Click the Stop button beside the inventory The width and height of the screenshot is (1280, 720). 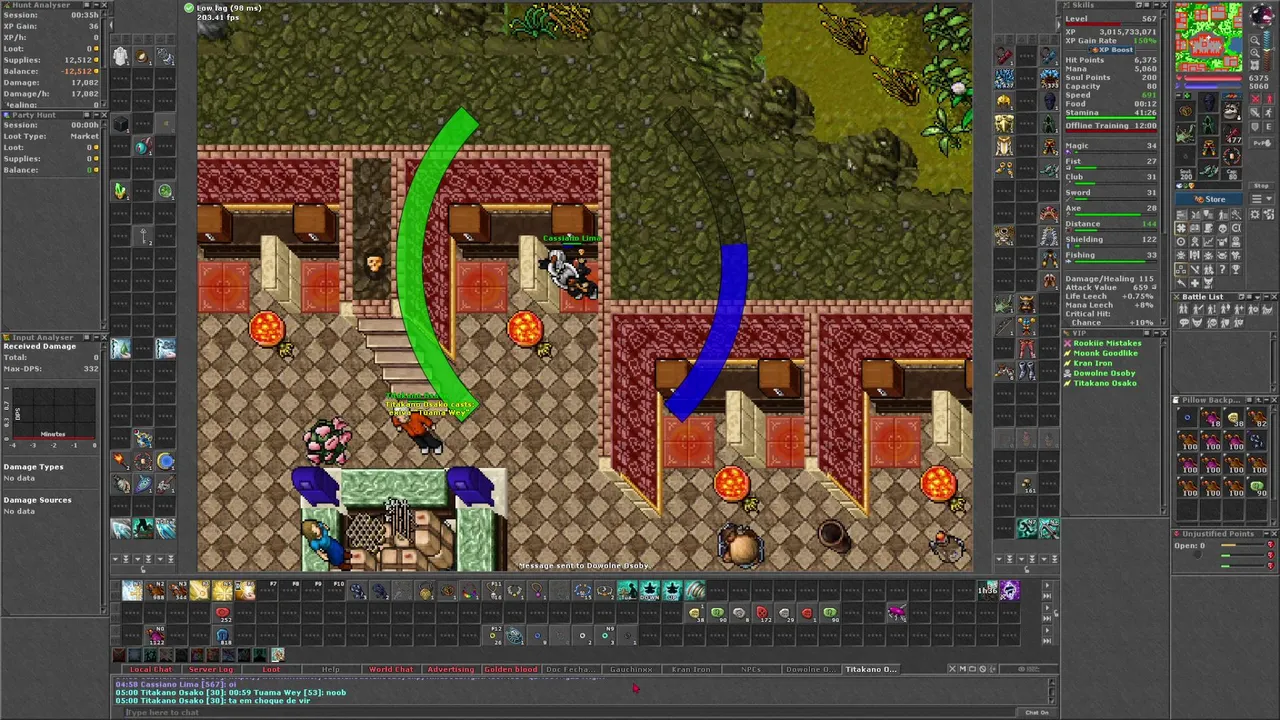[1262, 186]
